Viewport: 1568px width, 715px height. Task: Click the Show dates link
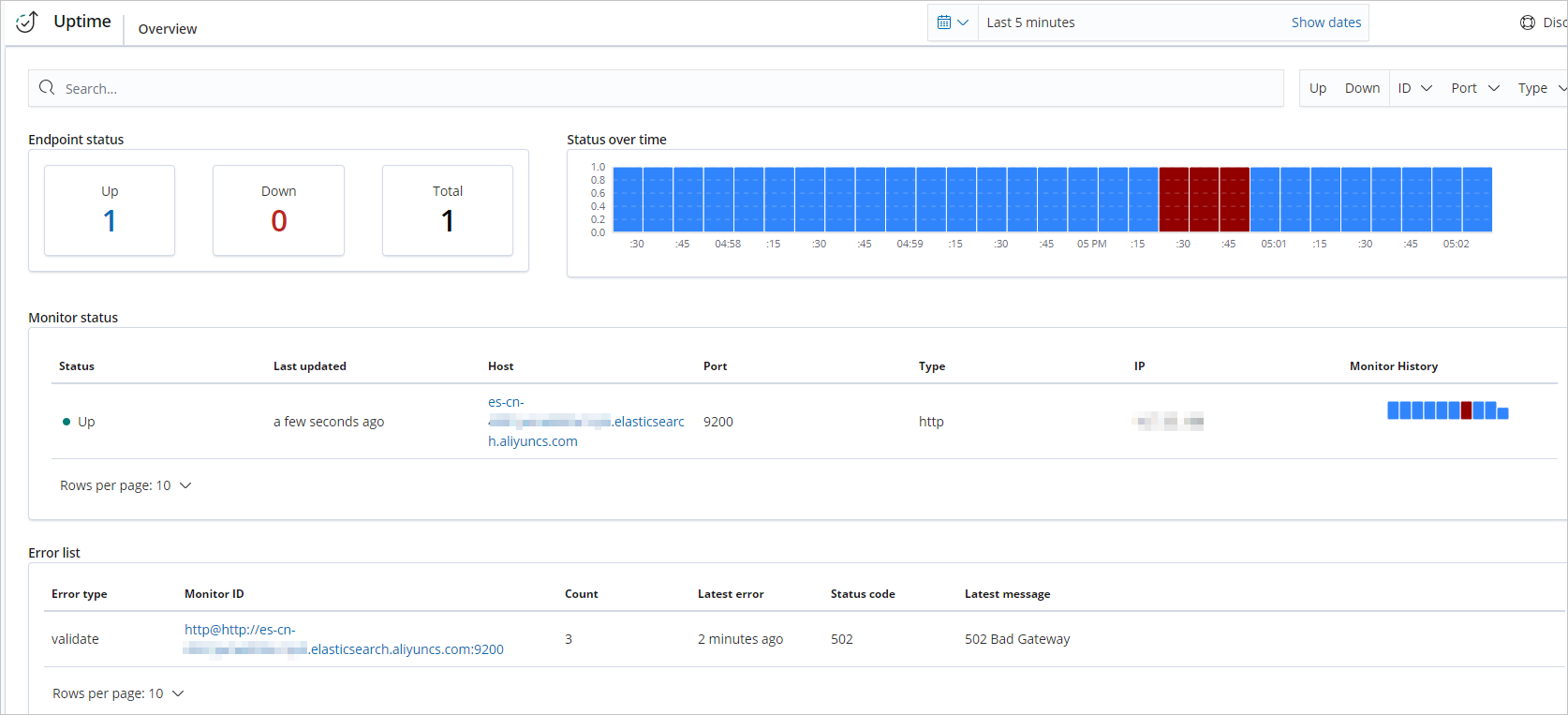coord(1325,22)
